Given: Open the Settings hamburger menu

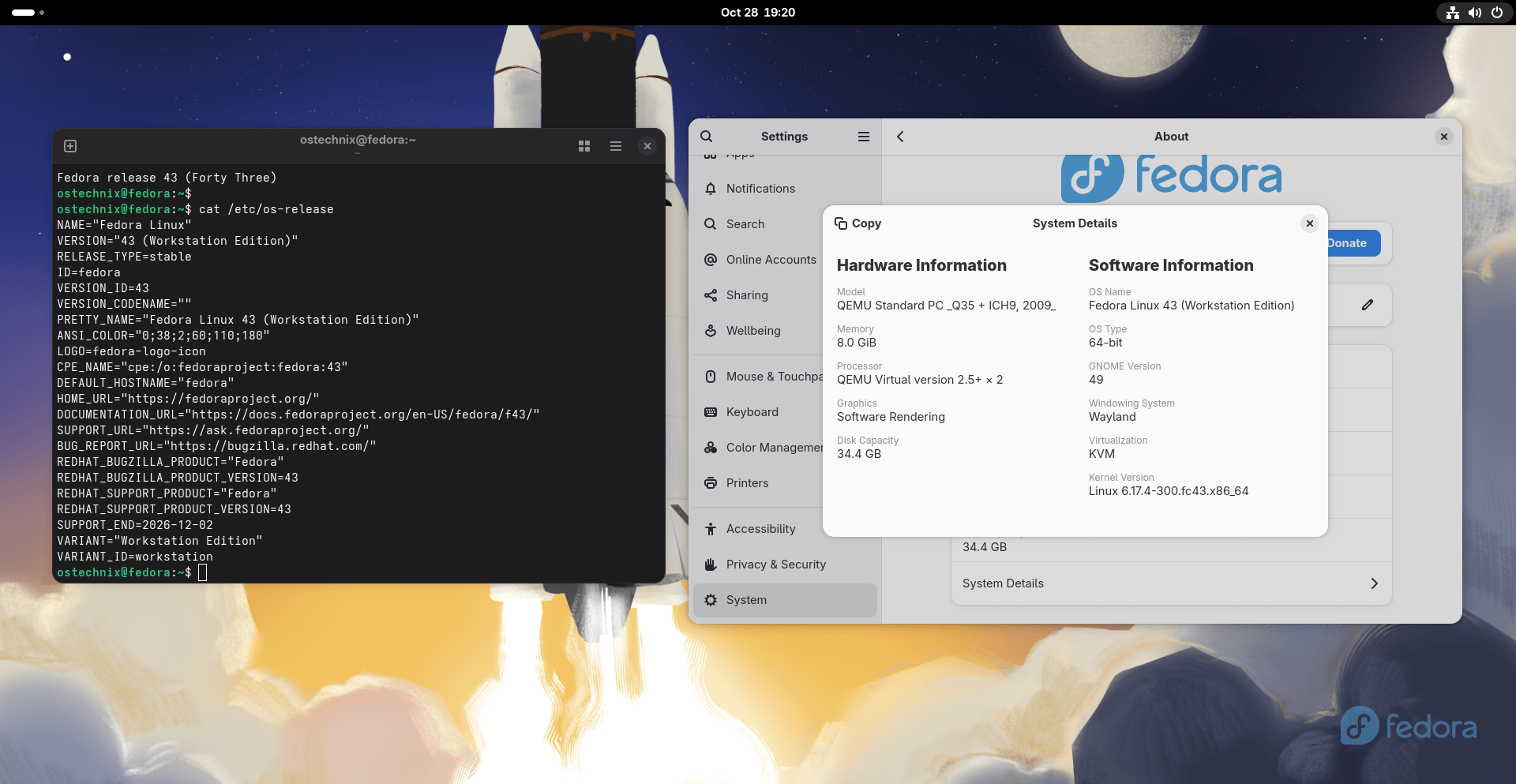Looking at the screenshot, I should coord(864,136).
